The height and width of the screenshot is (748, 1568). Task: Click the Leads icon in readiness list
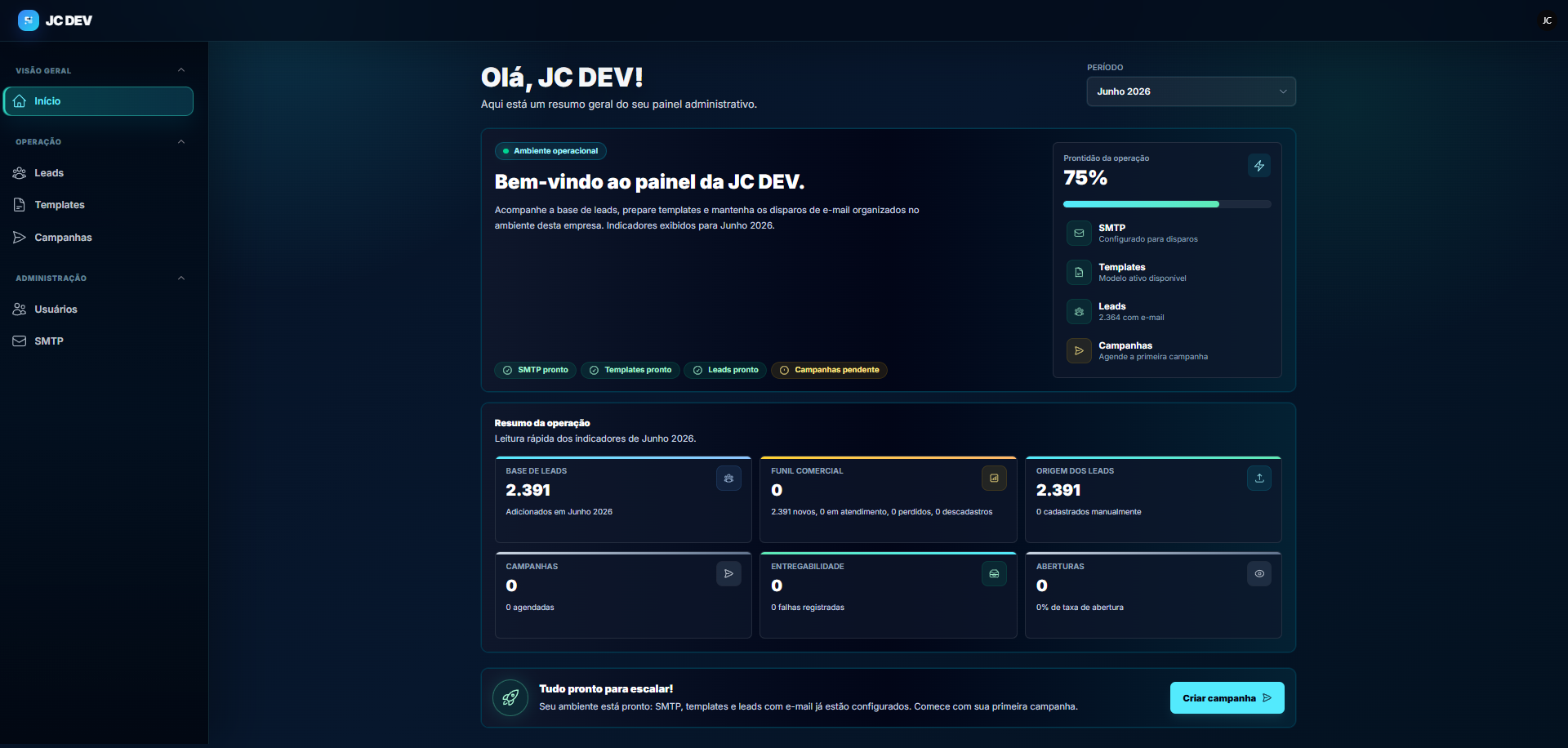1079,311
